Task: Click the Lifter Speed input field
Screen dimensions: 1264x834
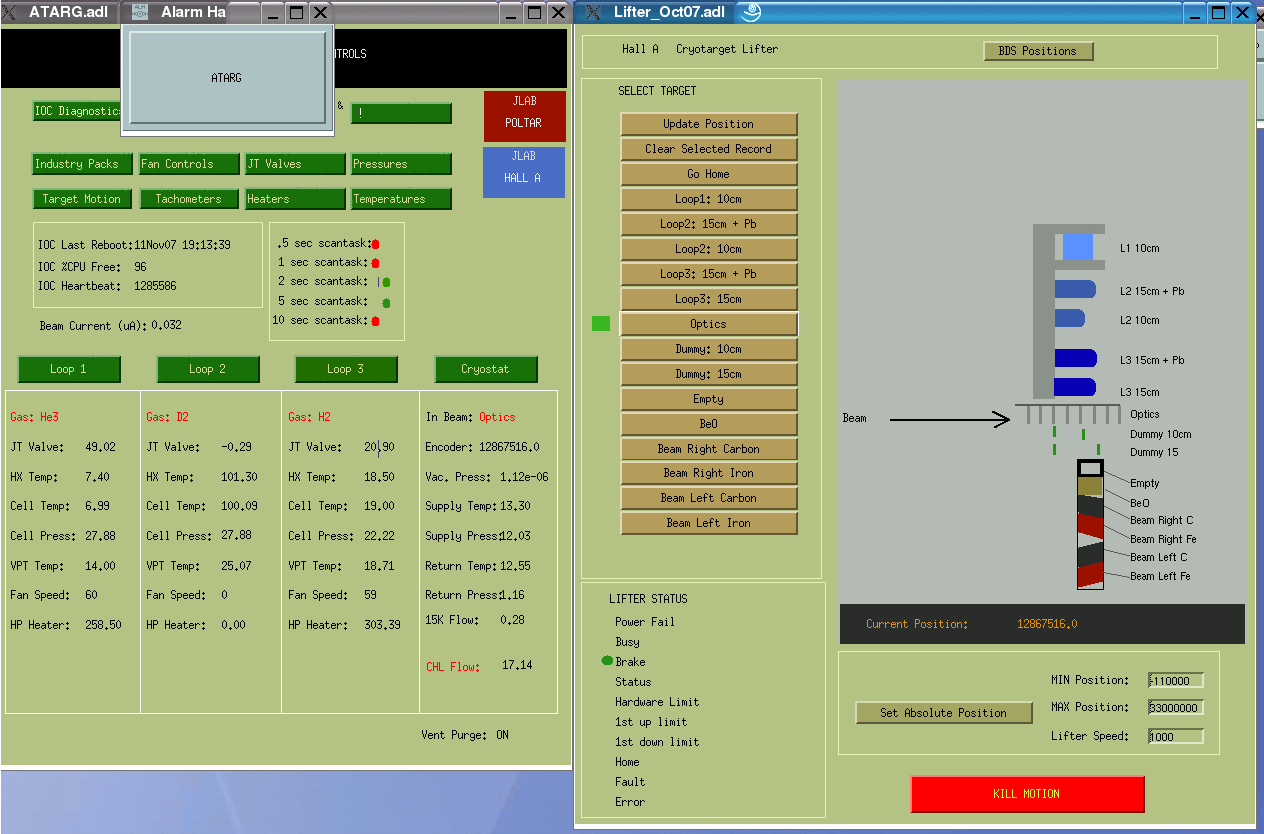Action: click(x=1176, y=736)
